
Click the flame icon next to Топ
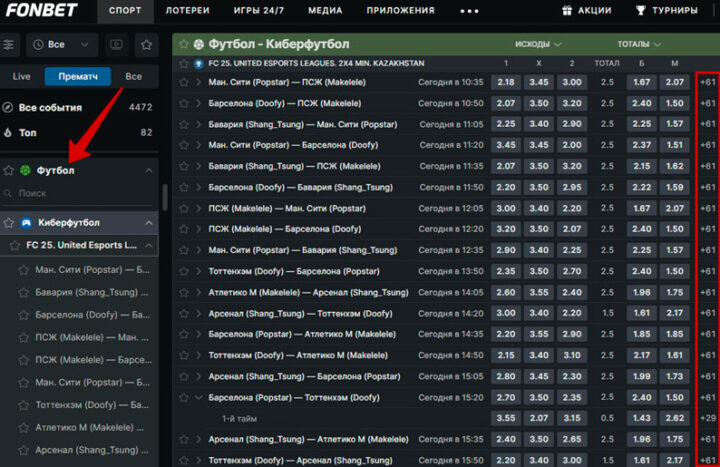pos(8,132)
